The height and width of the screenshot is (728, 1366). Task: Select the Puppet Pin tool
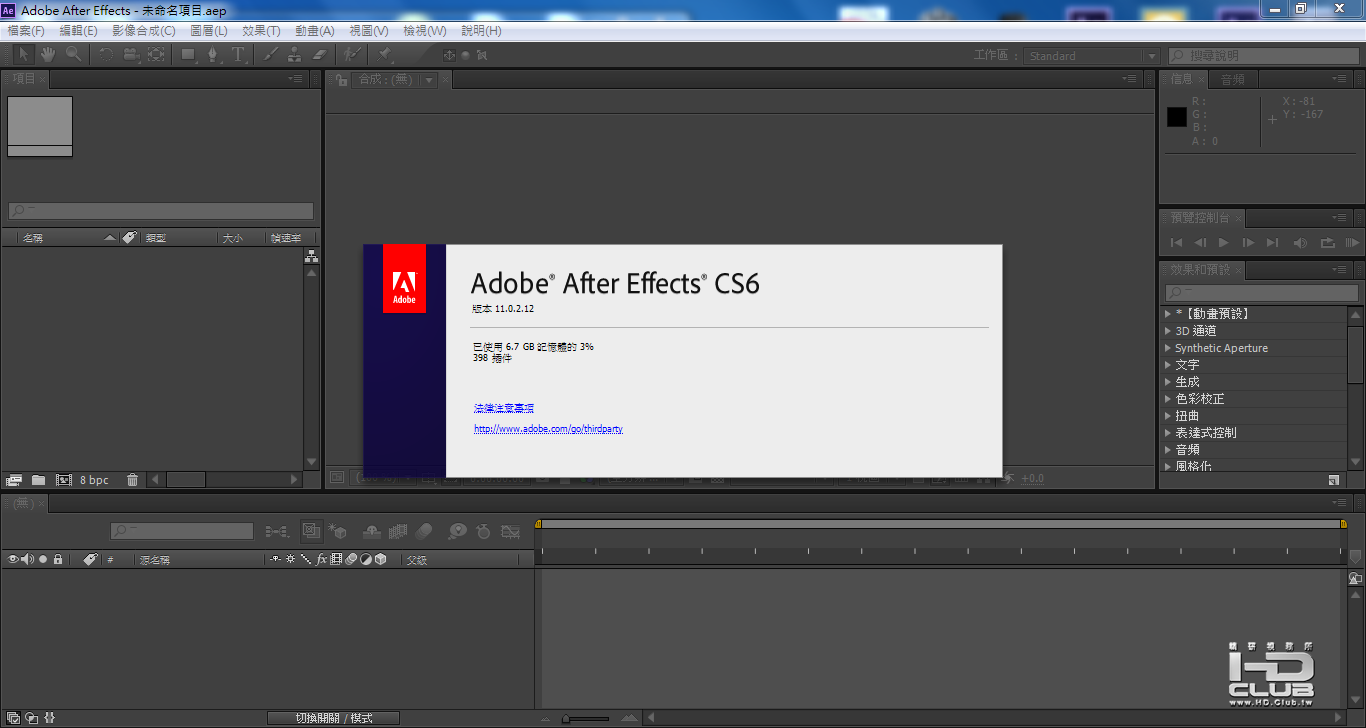pos(385,55)
